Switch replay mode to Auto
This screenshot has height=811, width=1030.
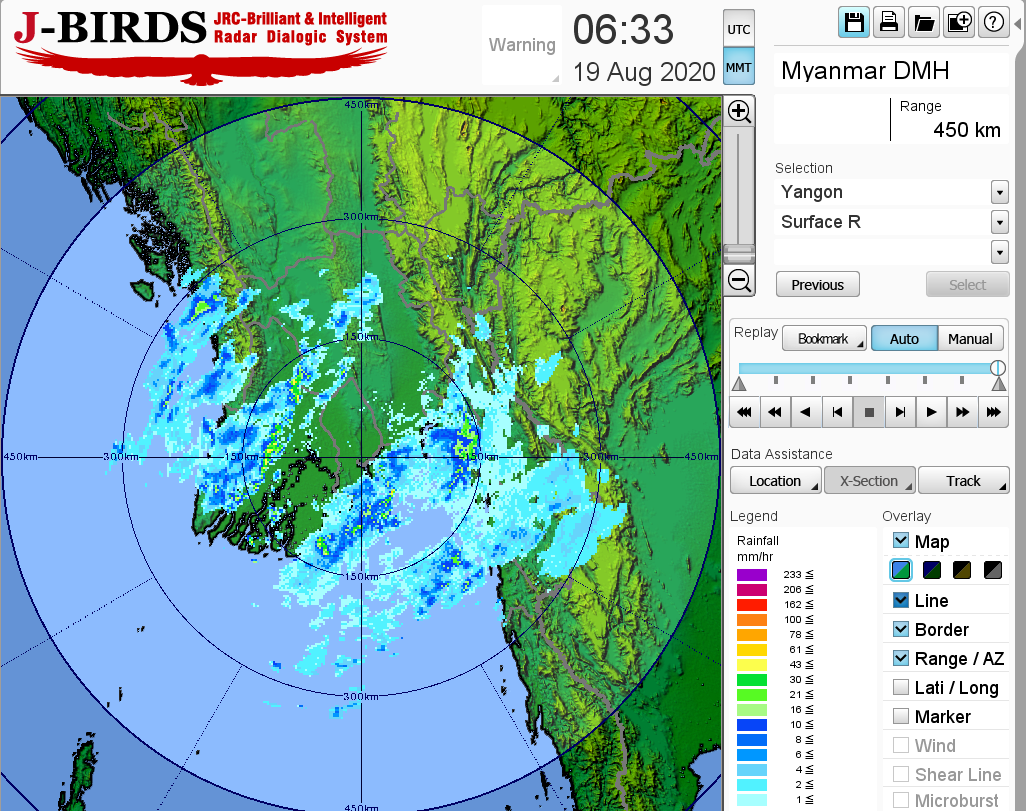(x=904, y=339)
